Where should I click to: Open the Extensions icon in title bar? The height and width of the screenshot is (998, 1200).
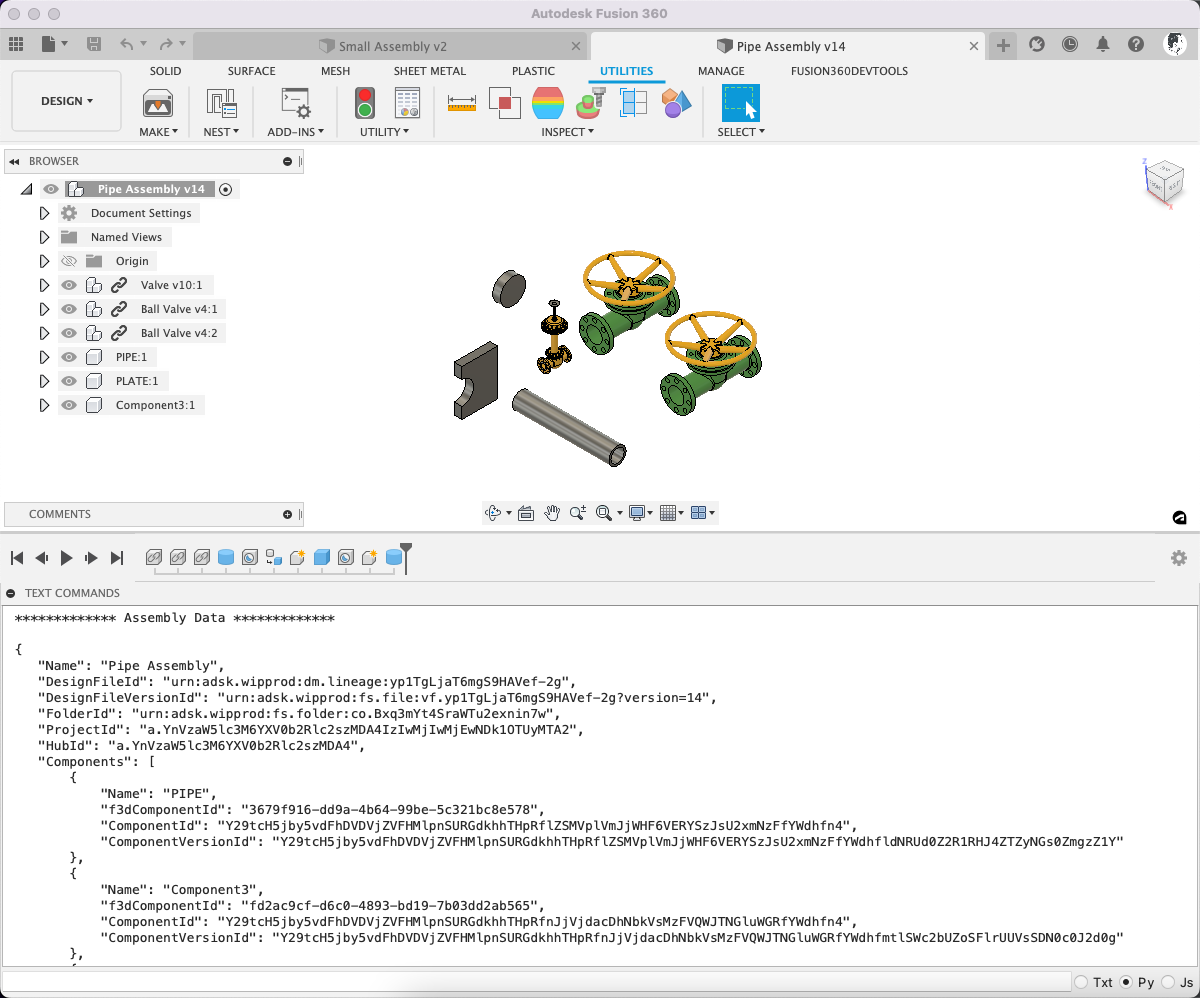(x=1037, y=44)
